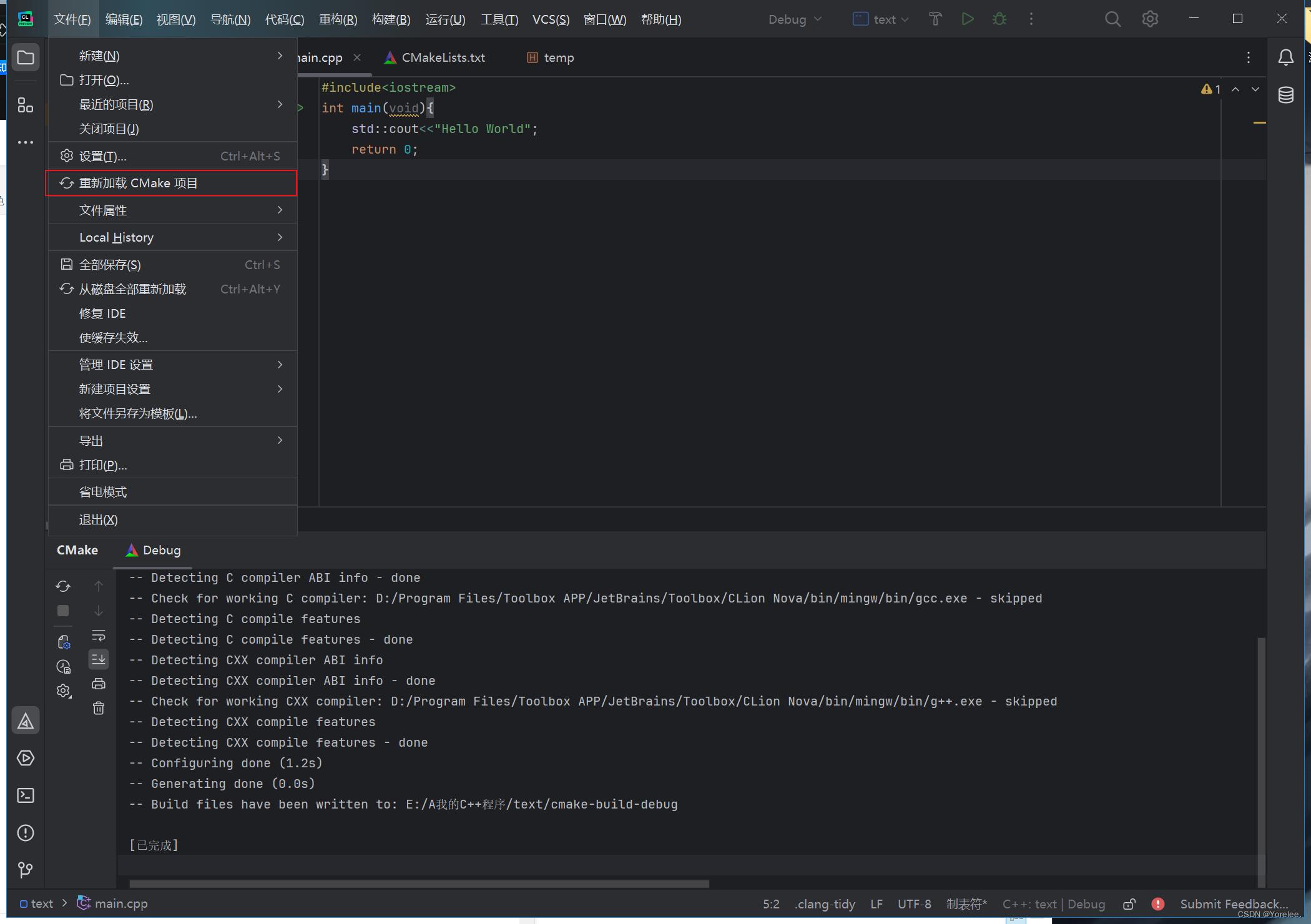
Task: Expand 最近的项目(R) submenu
Action: click(x=172, y=104)
